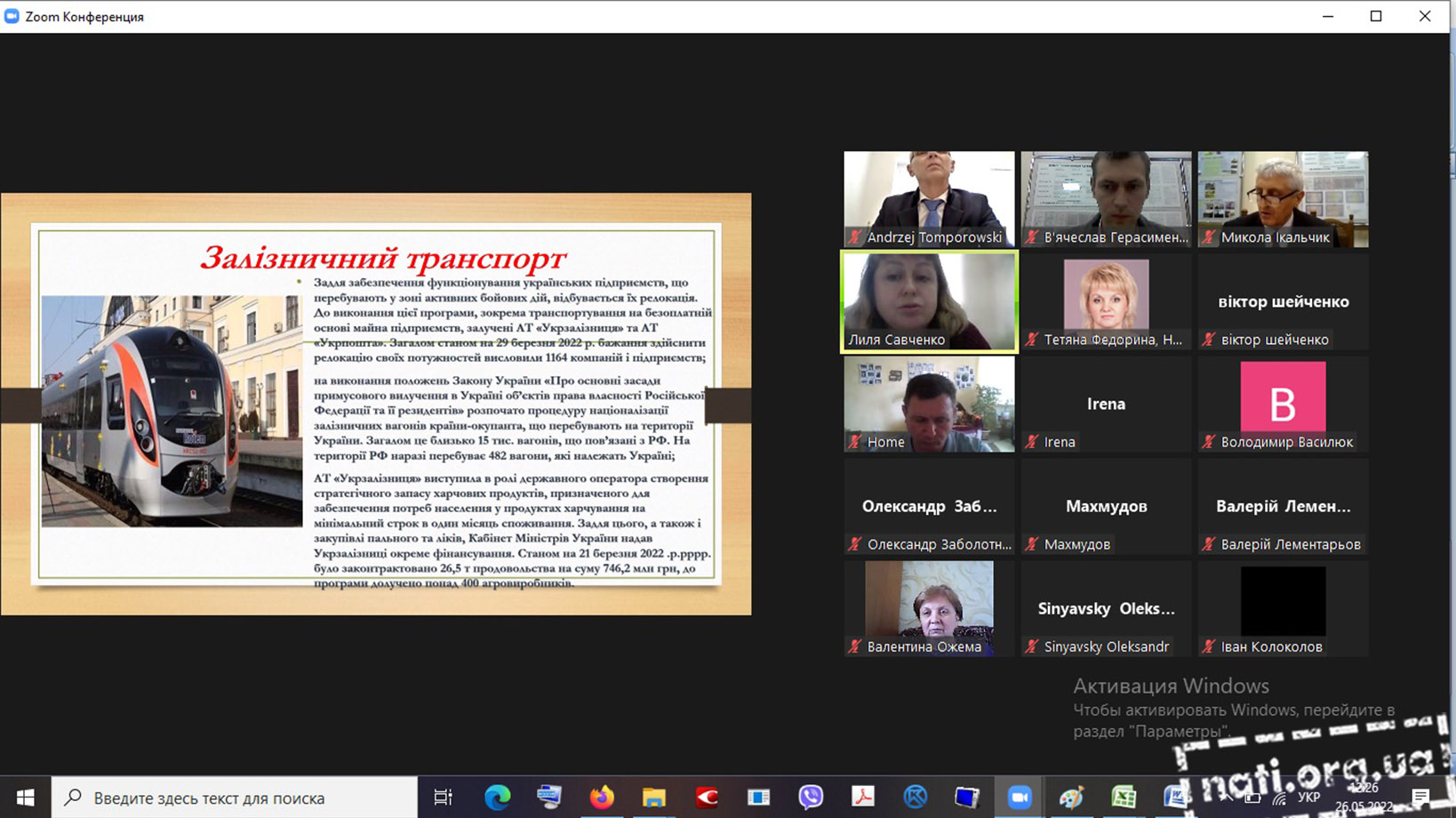Click the train photo on shared slide
Image resolution: width=1456 pixels, height=818 pixels.
tap(172, 412)
